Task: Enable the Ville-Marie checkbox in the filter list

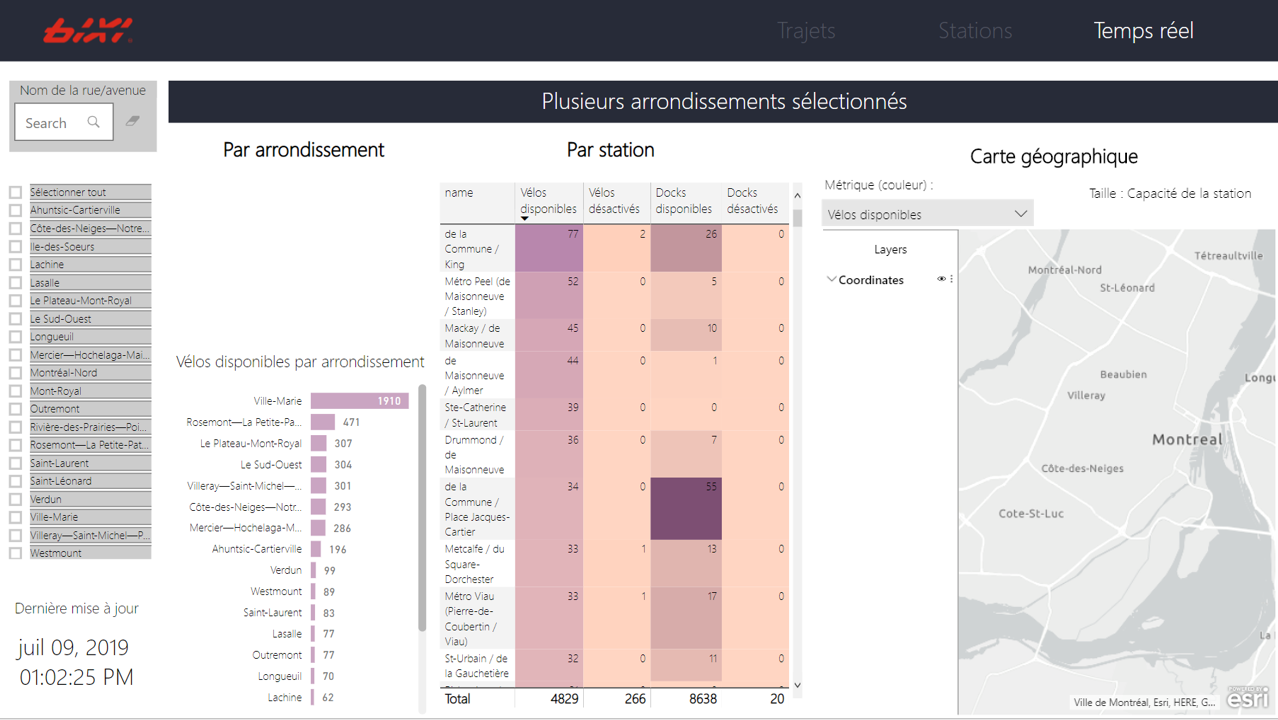Action: click(15, 517)
